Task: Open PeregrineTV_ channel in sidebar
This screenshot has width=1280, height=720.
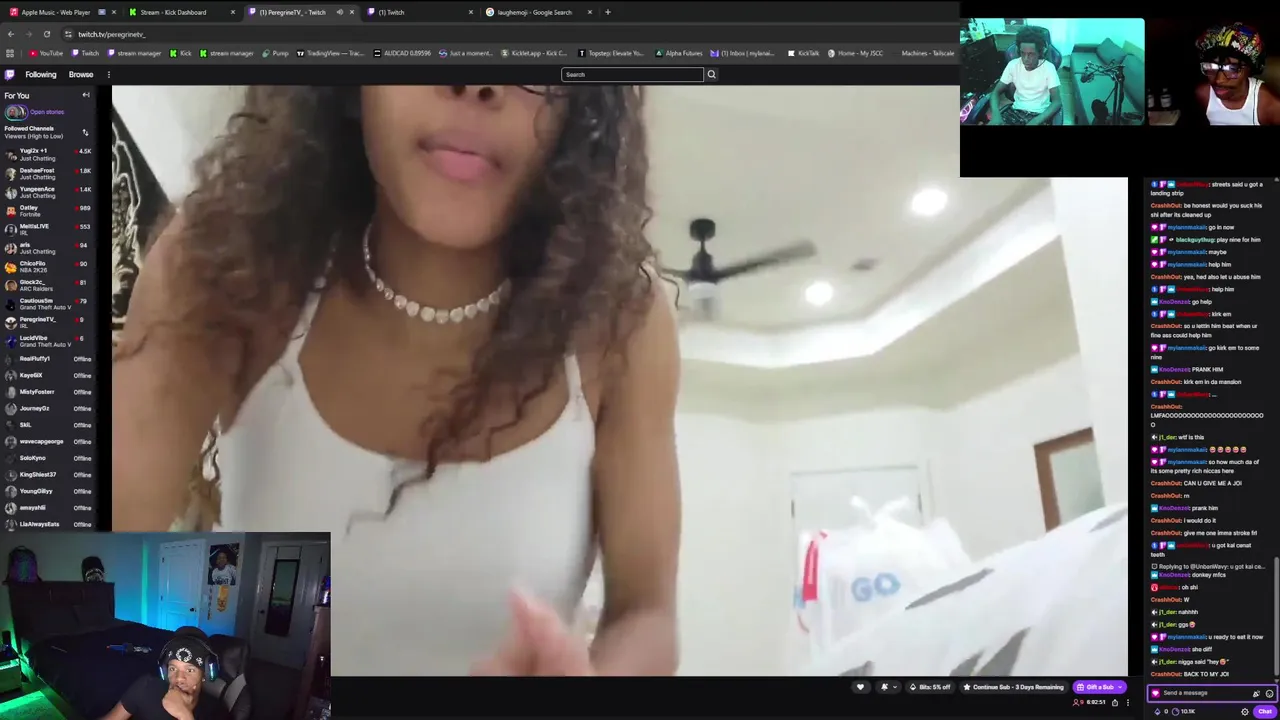Action: (47, 322)
